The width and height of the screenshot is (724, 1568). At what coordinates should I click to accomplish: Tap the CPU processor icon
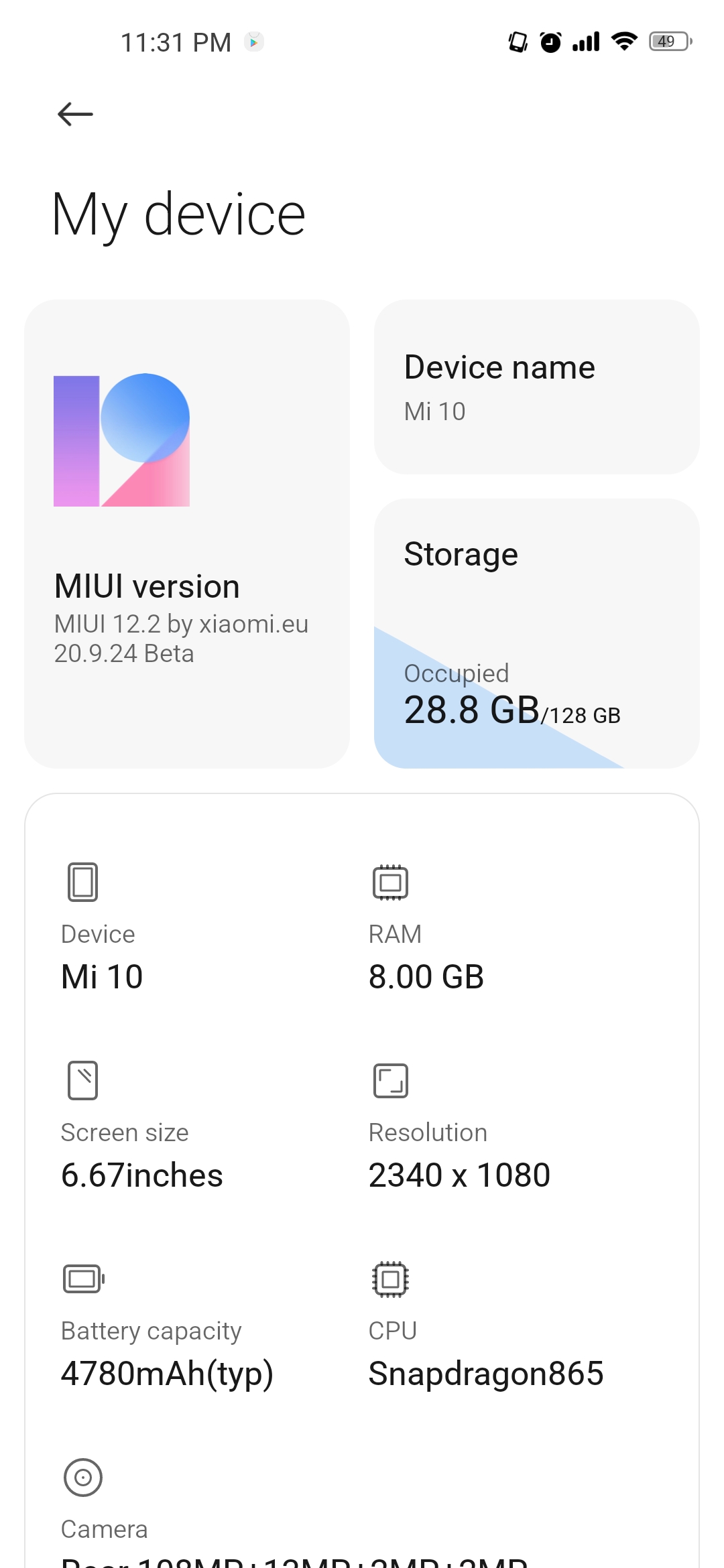click(x=390, y=1279)
